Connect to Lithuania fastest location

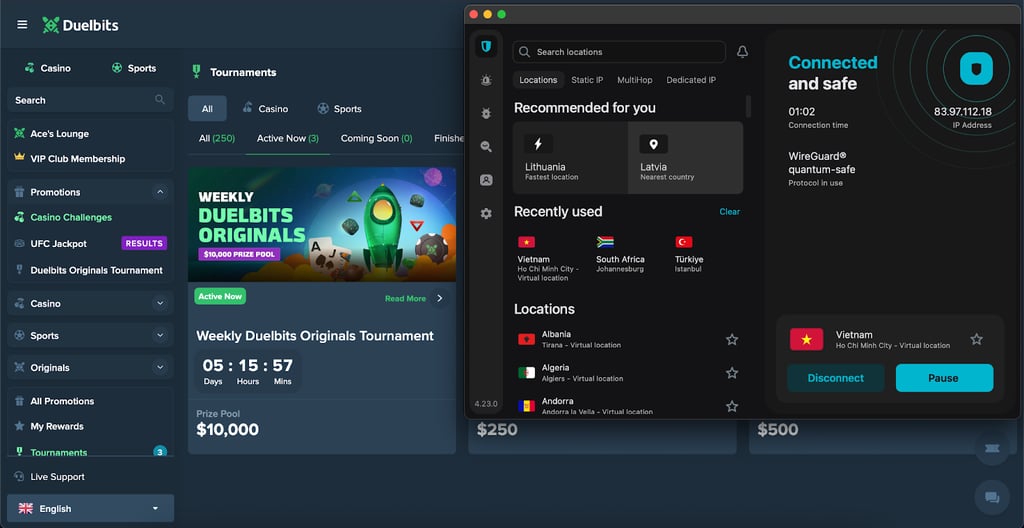point(570,157)
